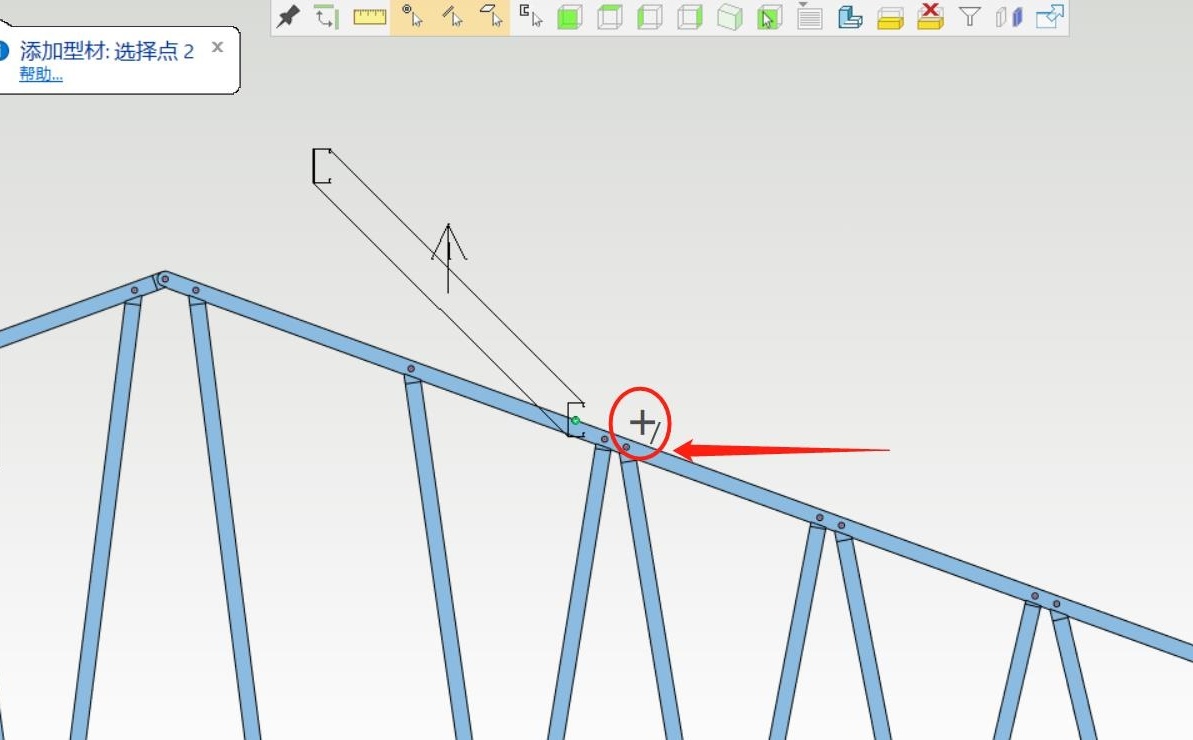This screenshot has height=740, width=1193.
Task: Click the yellow plane with red X icon
Action: (x=930, y=16)
